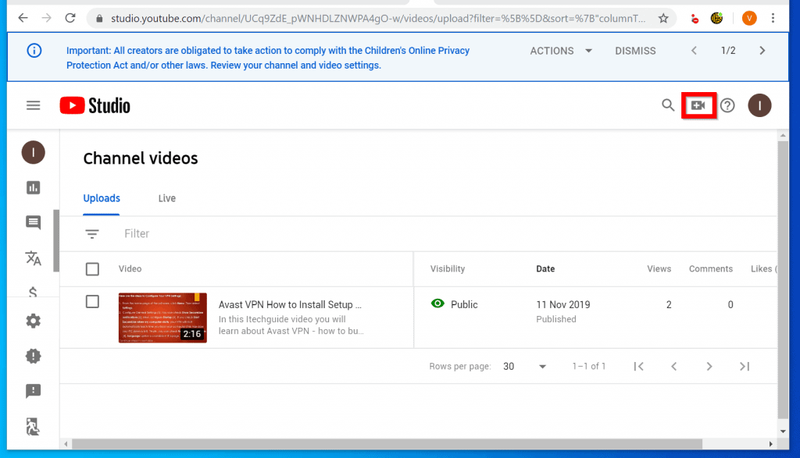Screen dimensions: 800x458
Task: Click the Children's Online Privacy notice text
Action: pos(268,58)
